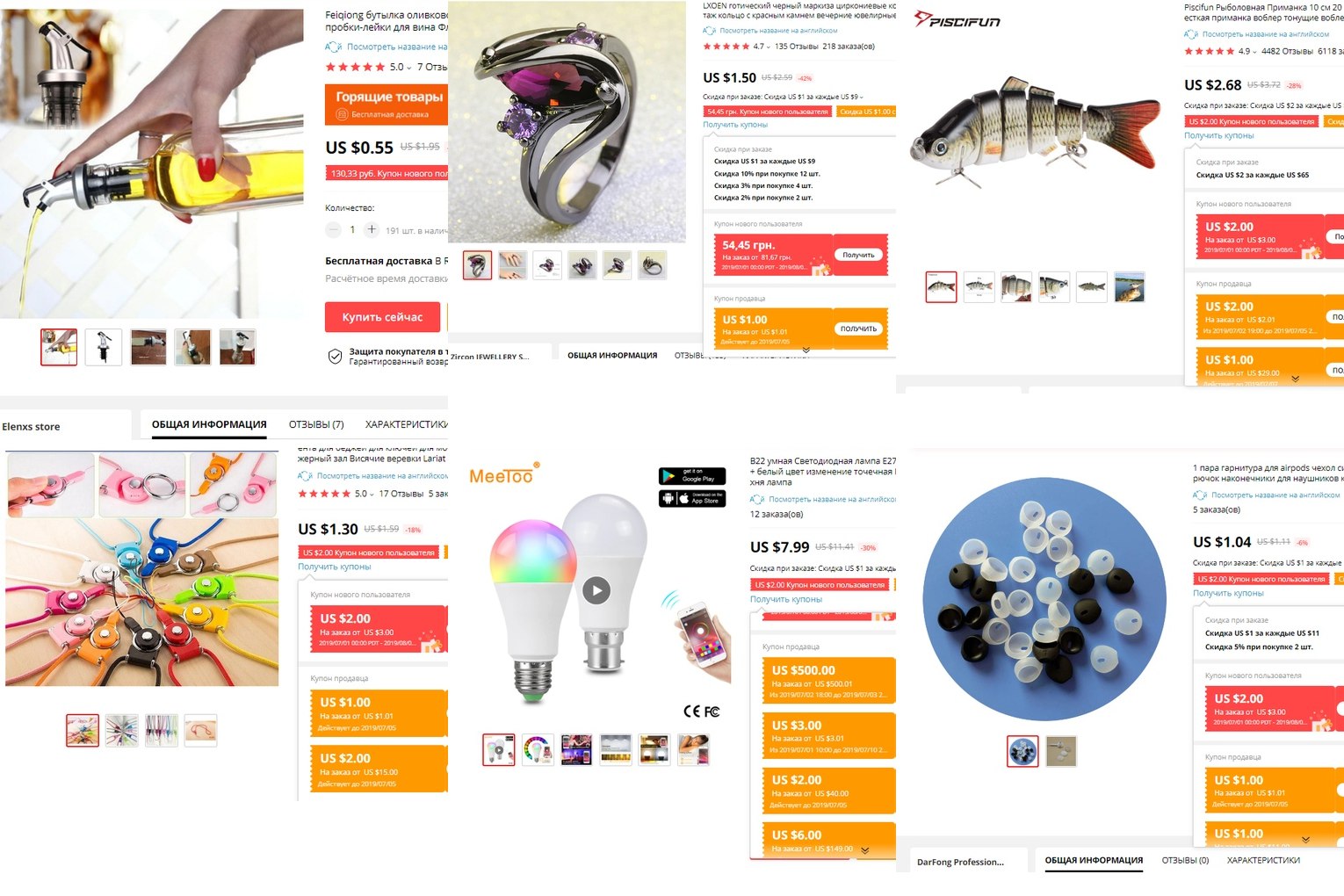This screenshot has width=1344, height=896.
Task: Click Получить on the 54,45 грн coupon
Action: 858,255
